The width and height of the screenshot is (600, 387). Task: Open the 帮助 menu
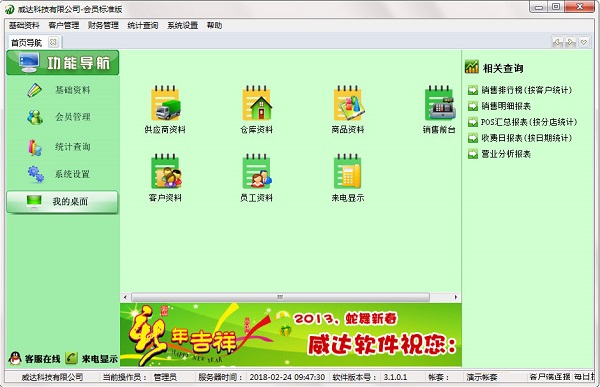214,25
